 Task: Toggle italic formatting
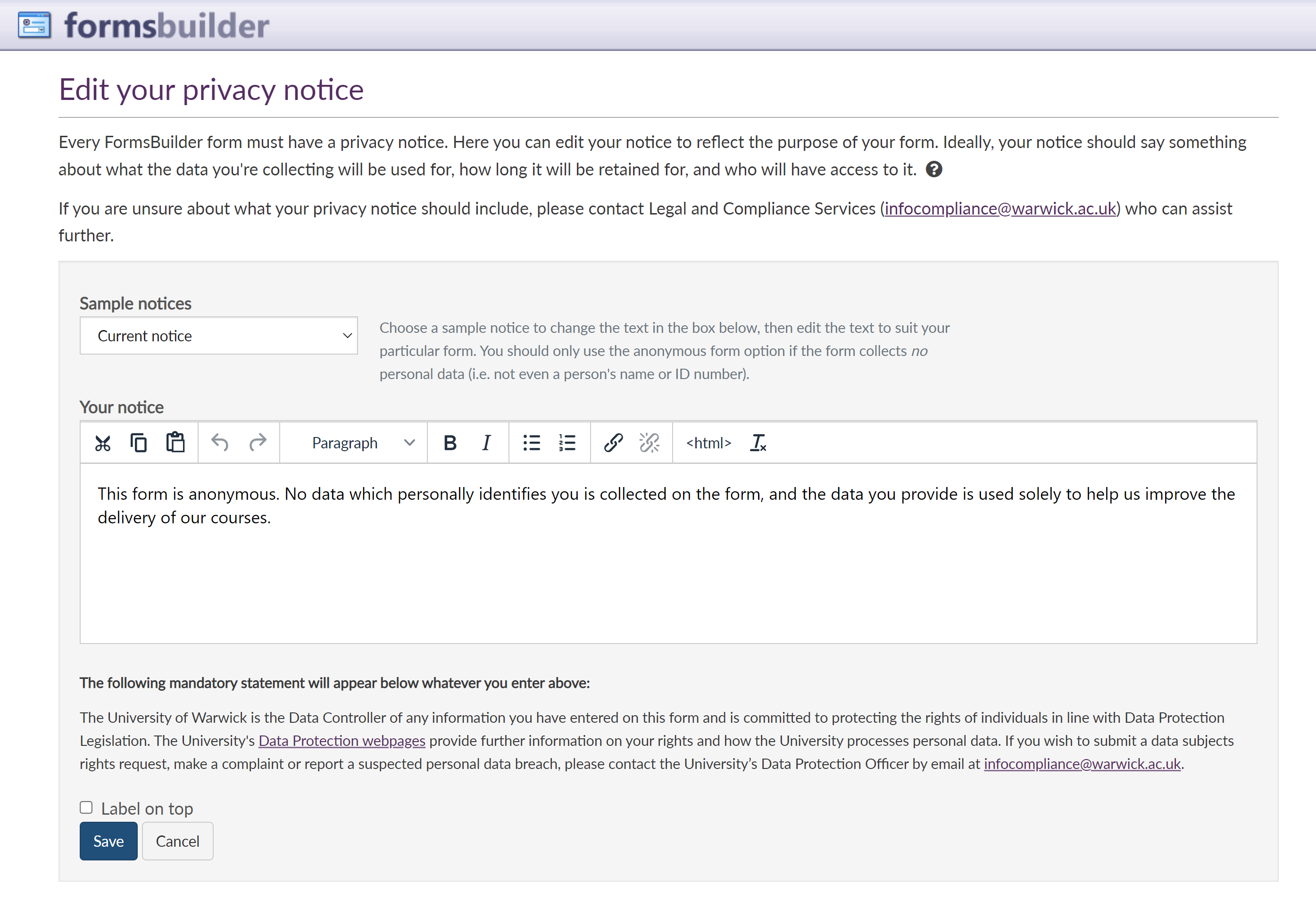tap(486, 443)
